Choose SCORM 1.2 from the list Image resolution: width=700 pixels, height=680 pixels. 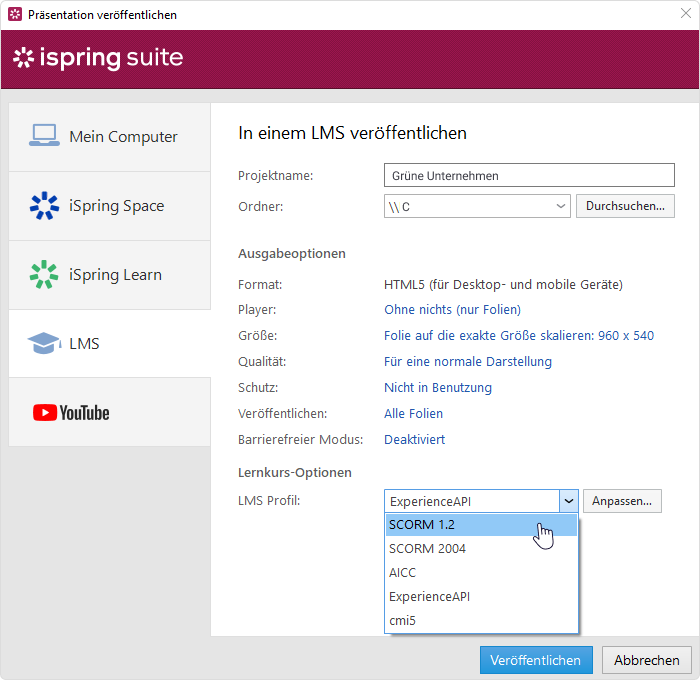(481, 525)
